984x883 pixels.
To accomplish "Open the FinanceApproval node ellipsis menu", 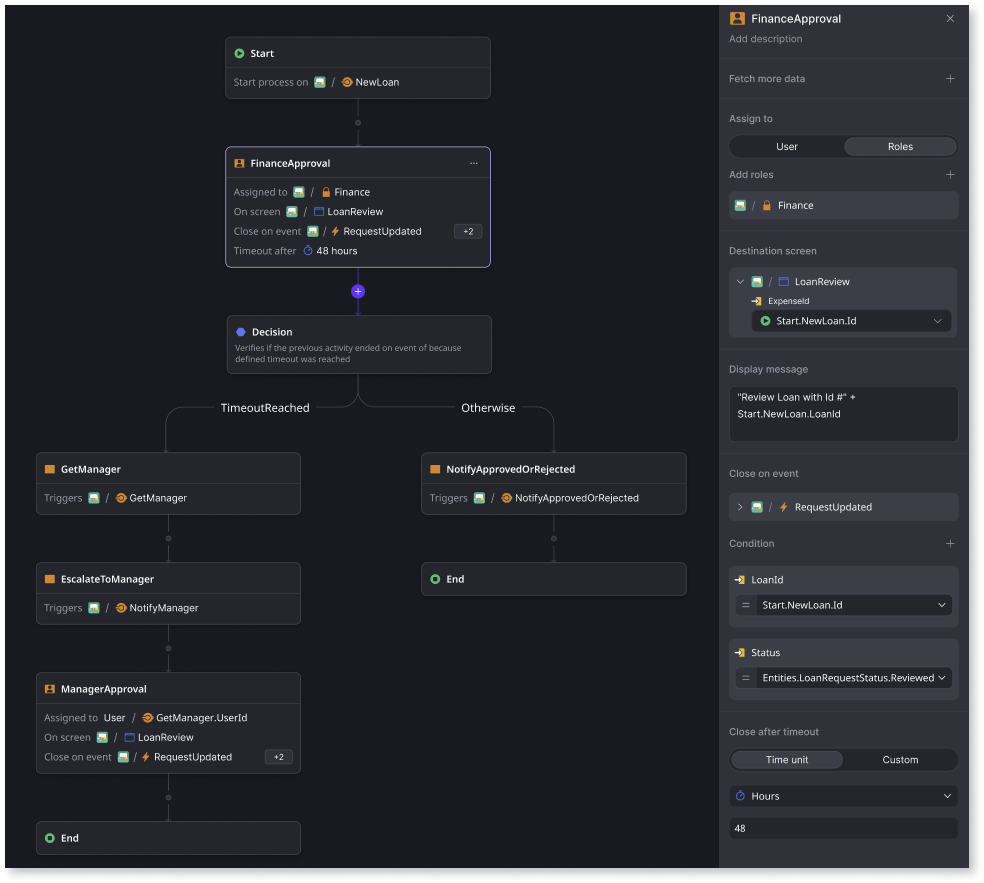I will (x=473, y=163).
